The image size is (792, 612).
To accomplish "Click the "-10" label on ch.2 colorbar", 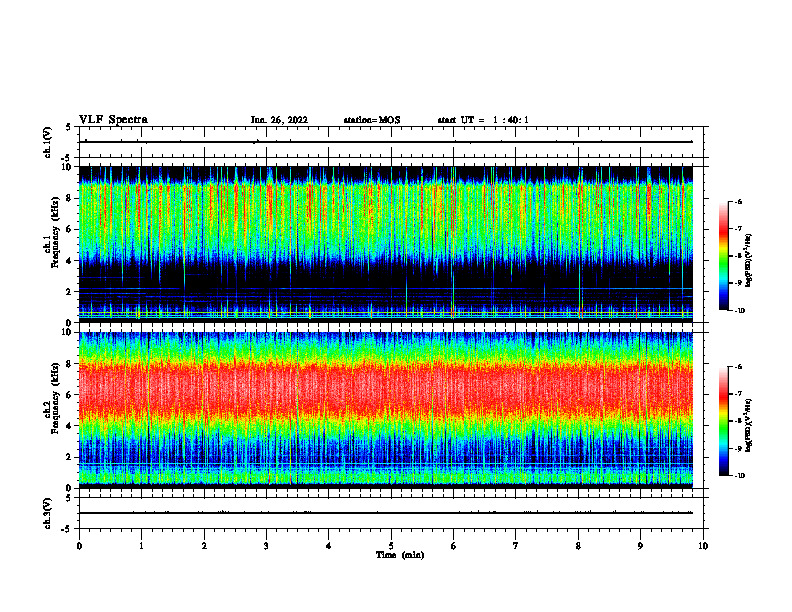I will (x=739, y=476).
